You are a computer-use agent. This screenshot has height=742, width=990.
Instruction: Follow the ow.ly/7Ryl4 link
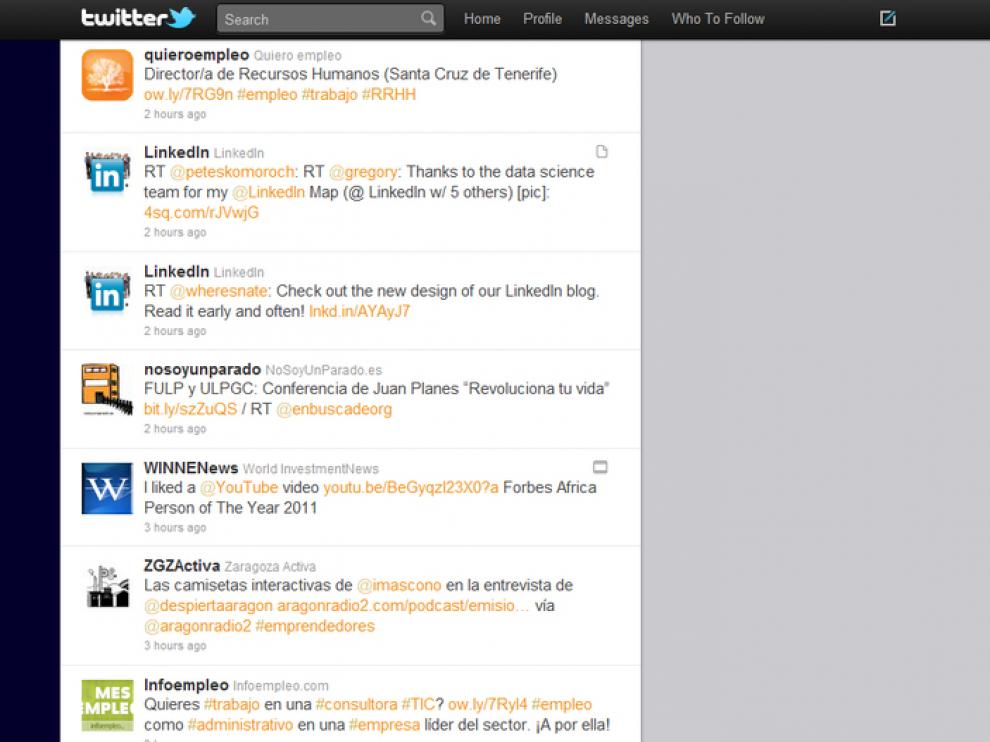click(487, 705)
